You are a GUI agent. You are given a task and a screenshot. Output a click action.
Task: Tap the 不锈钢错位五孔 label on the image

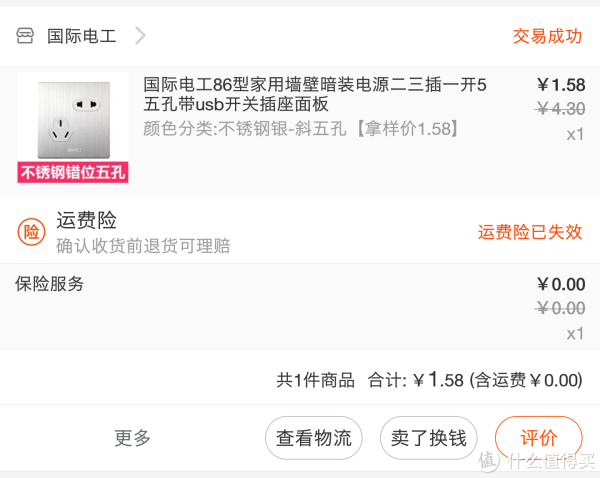click(x=72, y=172)
